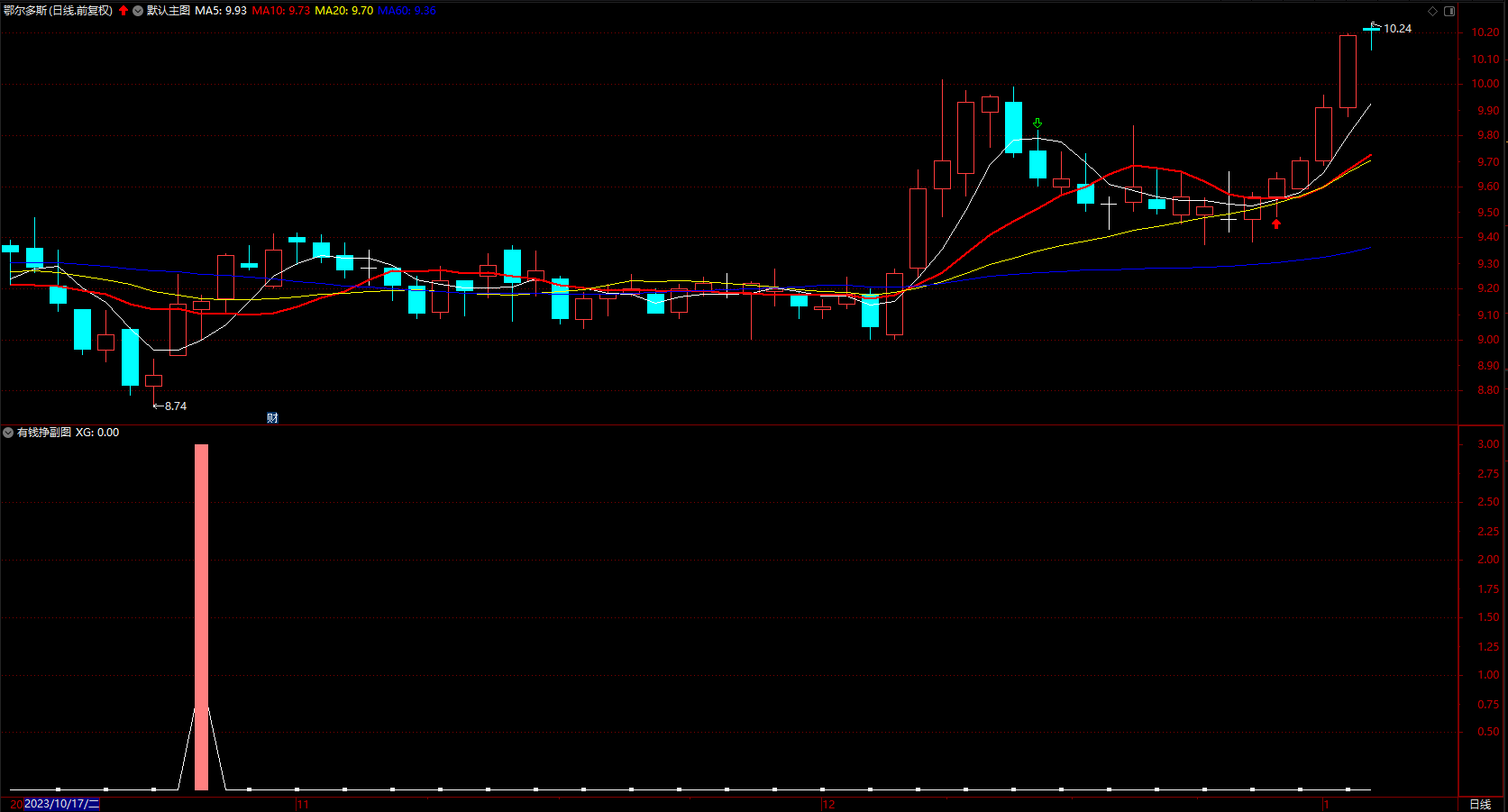Click the 8.74 low price label
This screenshot has width=1508, height=812.
[x=176, y=406]
